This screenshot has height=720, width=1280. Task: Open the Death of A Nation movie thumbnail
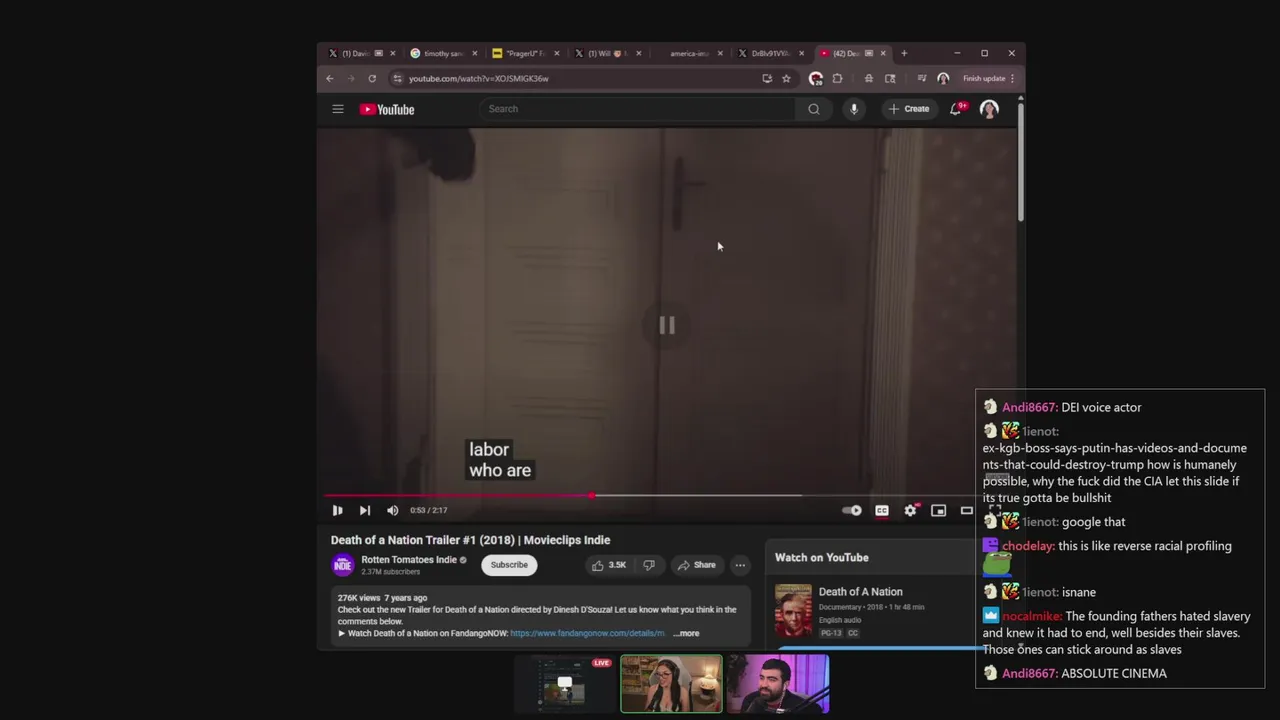(793, 610)
